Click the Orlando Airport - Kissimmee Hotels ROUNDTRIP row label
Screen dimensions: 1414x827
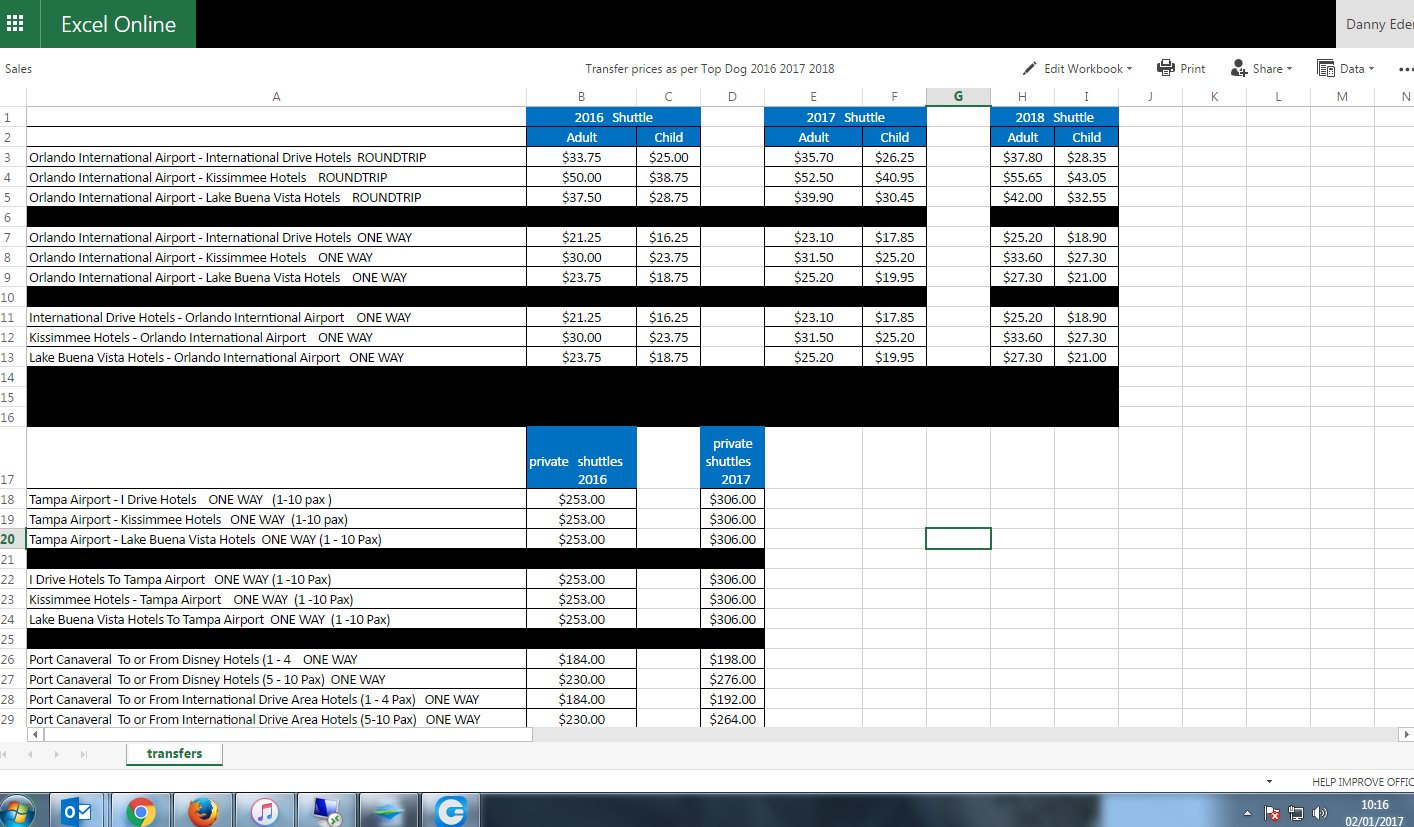tap(277, 177)
